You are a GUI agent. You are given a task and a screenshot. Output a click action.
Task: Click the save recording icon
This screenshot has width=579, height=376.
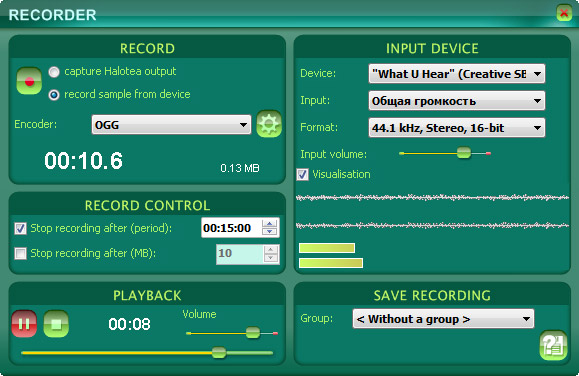[553, 345]
